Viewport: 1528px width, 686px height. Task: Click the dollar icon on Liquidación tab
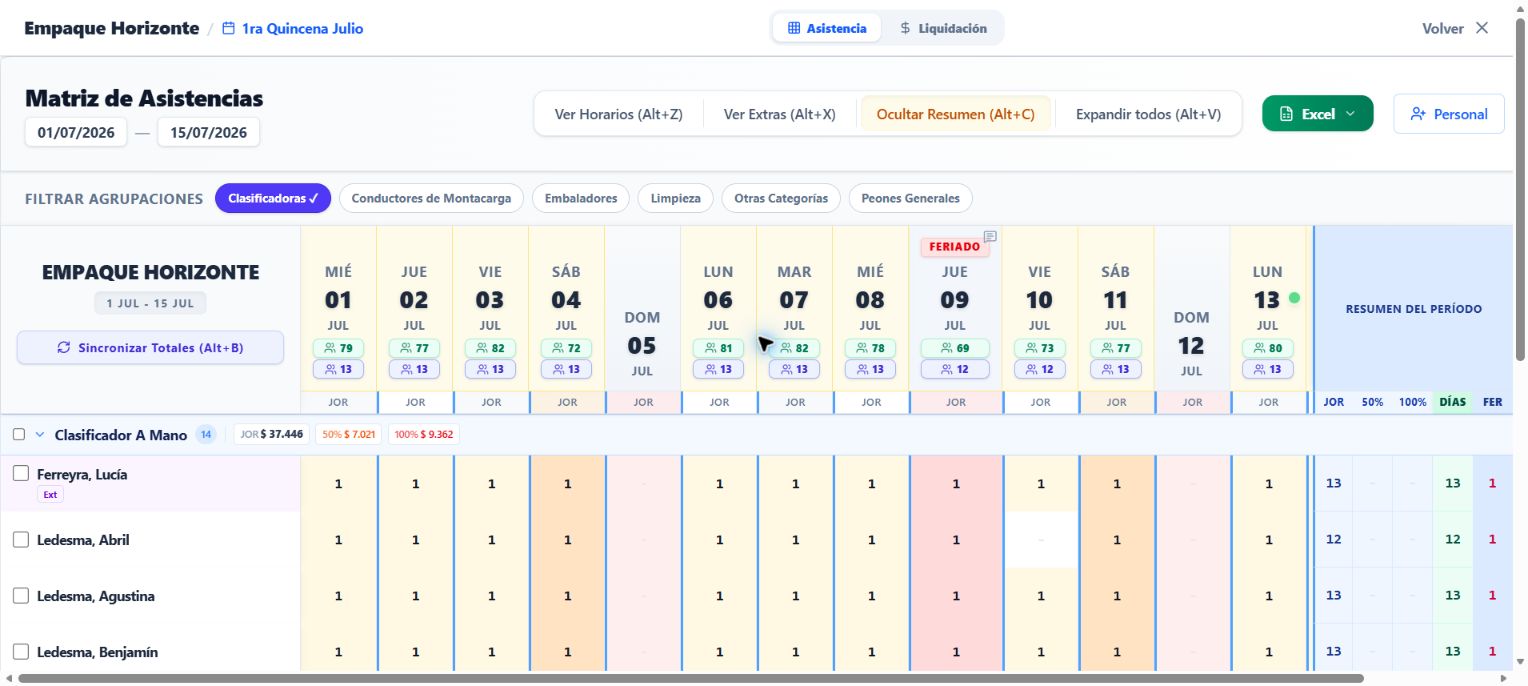click(x=905, y=28)
